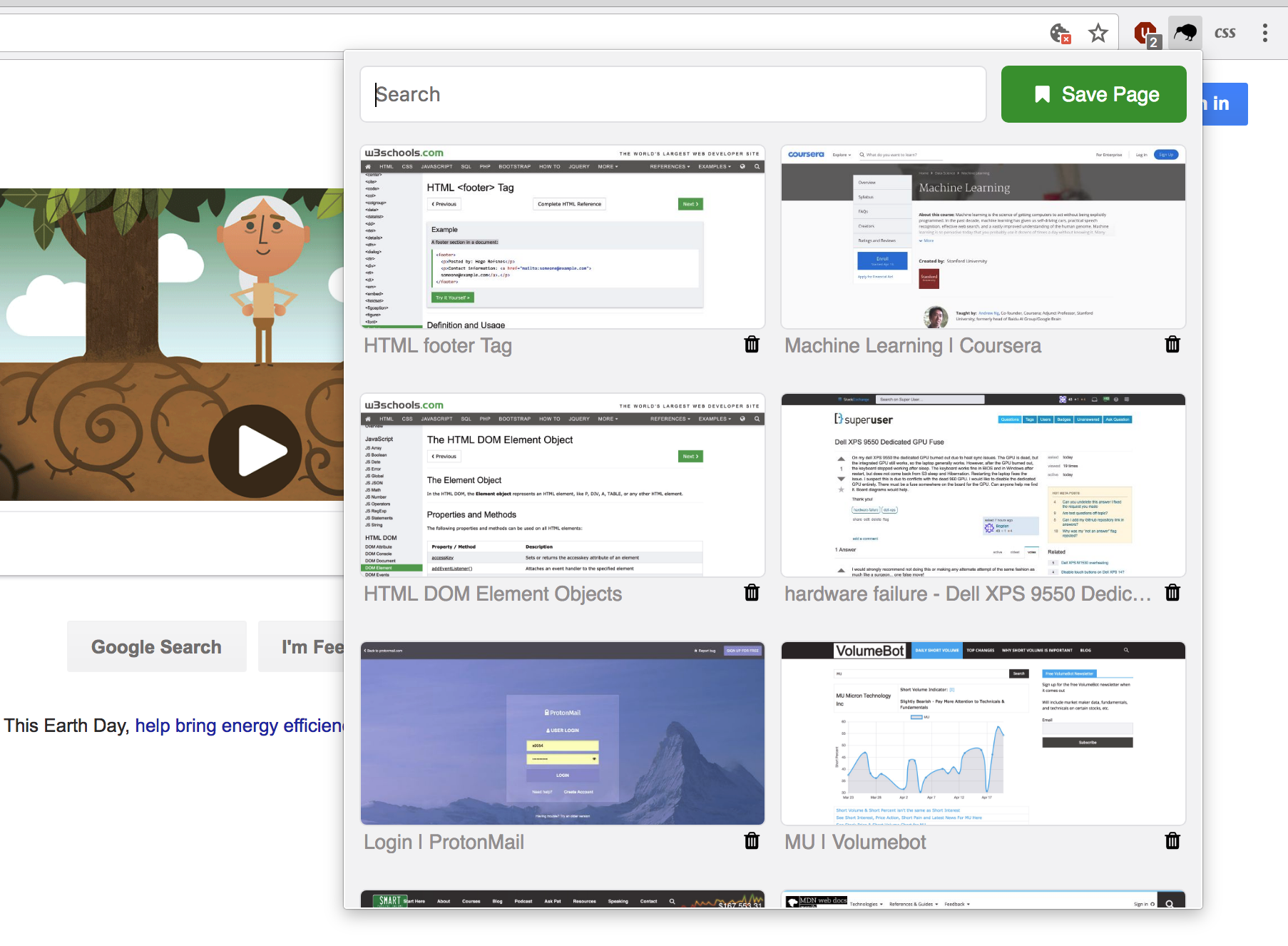
Task: Delete the MU Volumebot saved page
Action: [1172, 841]
